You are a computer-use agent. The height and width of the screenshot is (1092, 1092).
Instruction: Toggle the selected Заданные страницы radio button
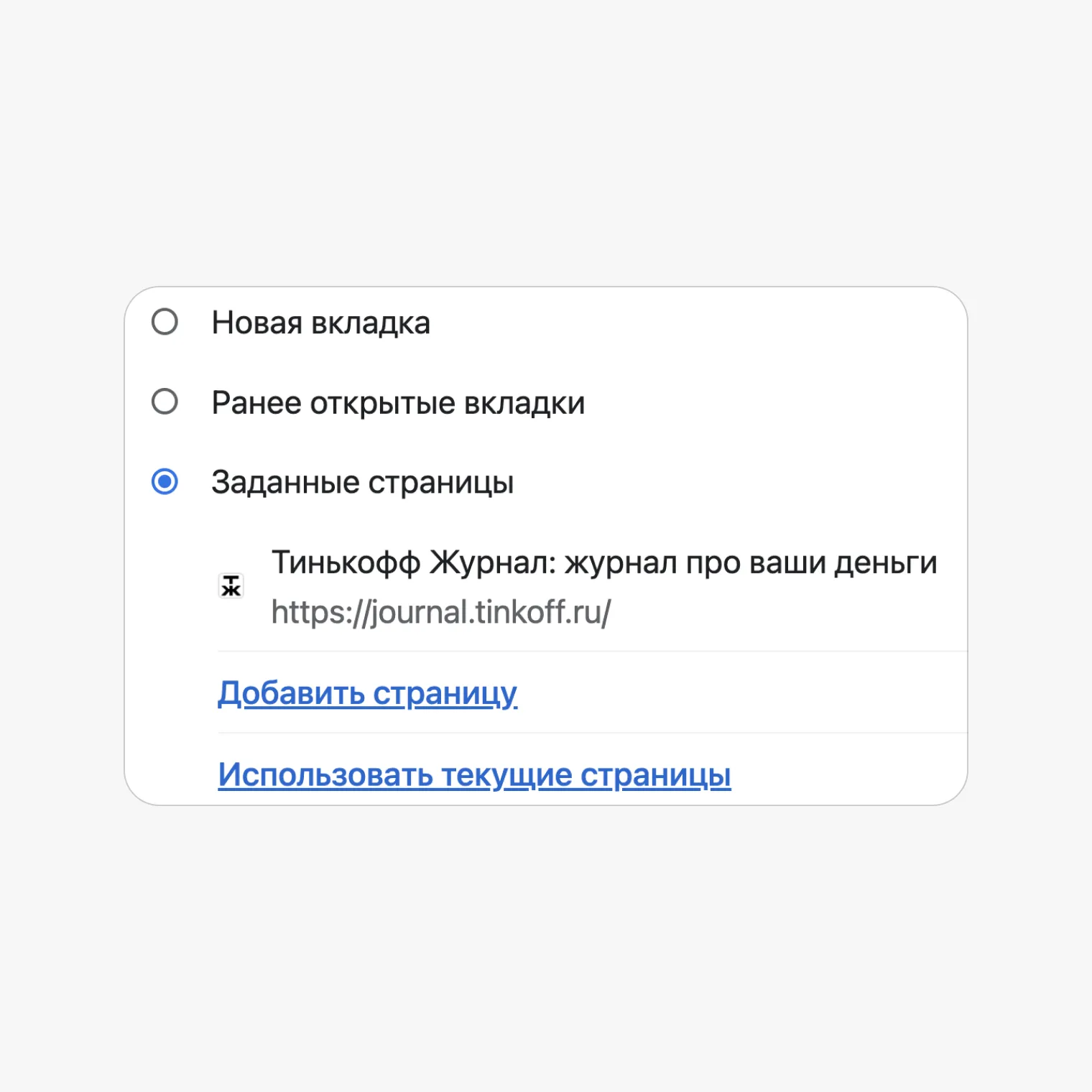[165, 481]
